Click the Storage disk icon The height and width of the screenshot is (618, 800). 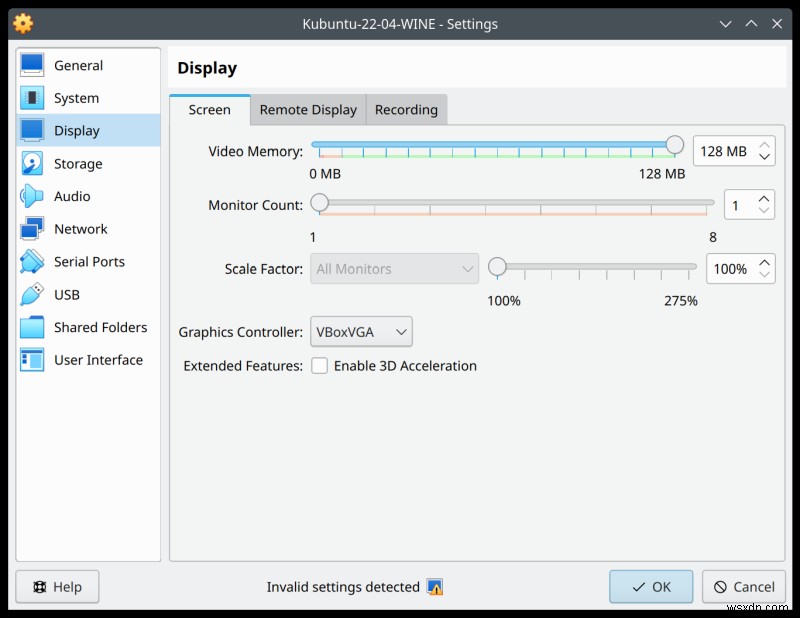click(x=32, y=163)
